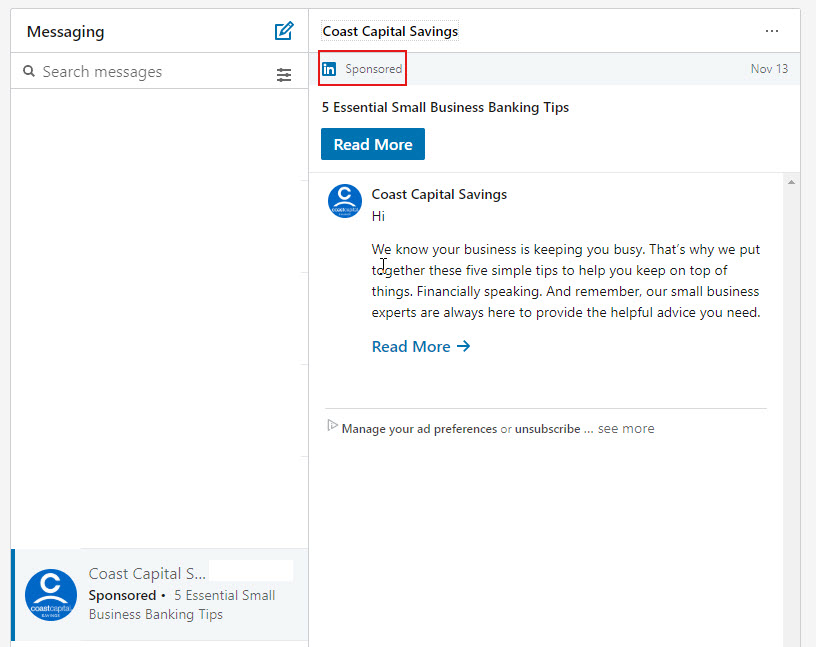Click the Coast Capital Savings sender name in the message
This screenshot has height=647, width=816.
(439, 194)
